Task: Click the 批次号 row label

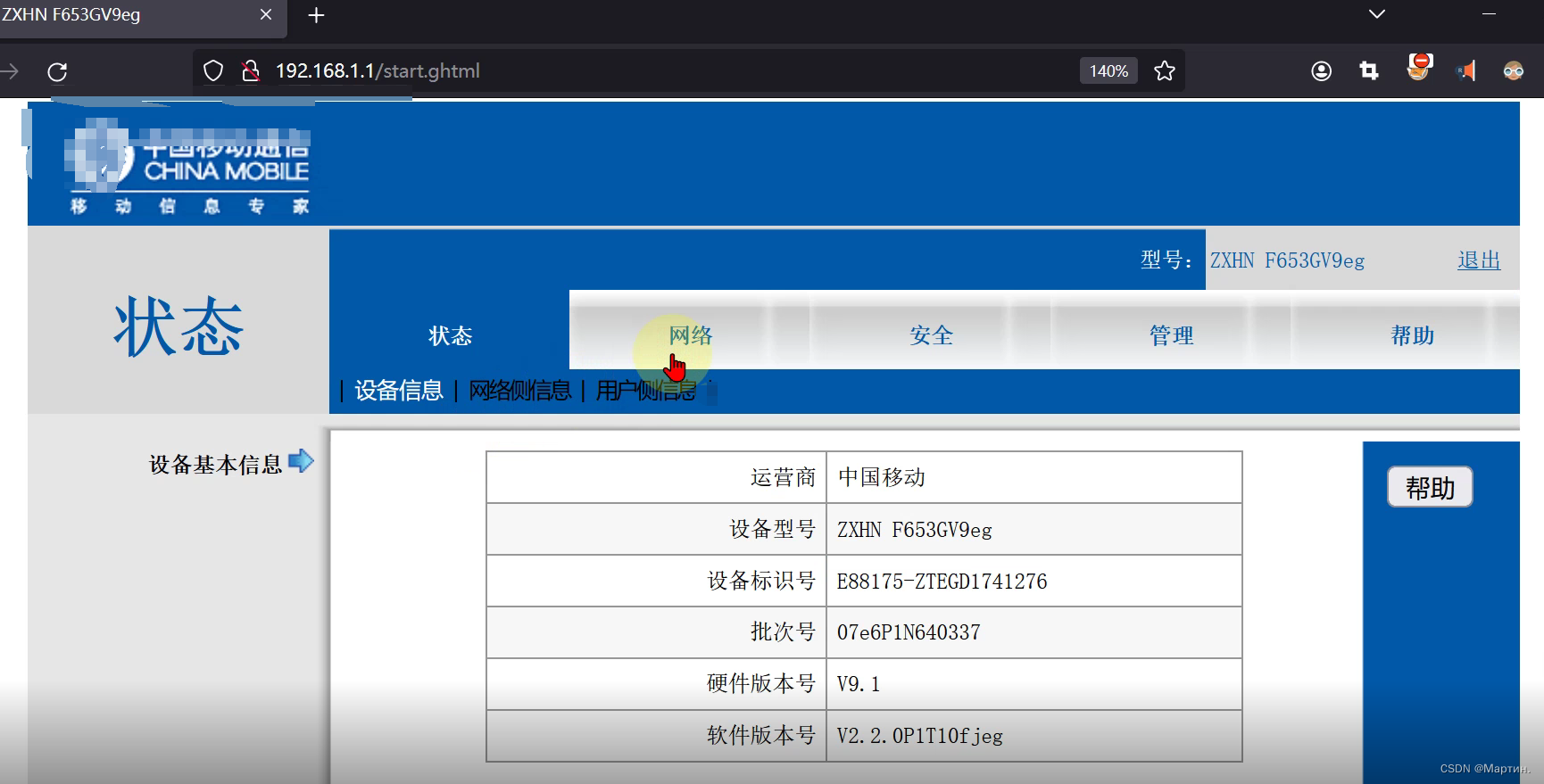Action: click(784, 631)
